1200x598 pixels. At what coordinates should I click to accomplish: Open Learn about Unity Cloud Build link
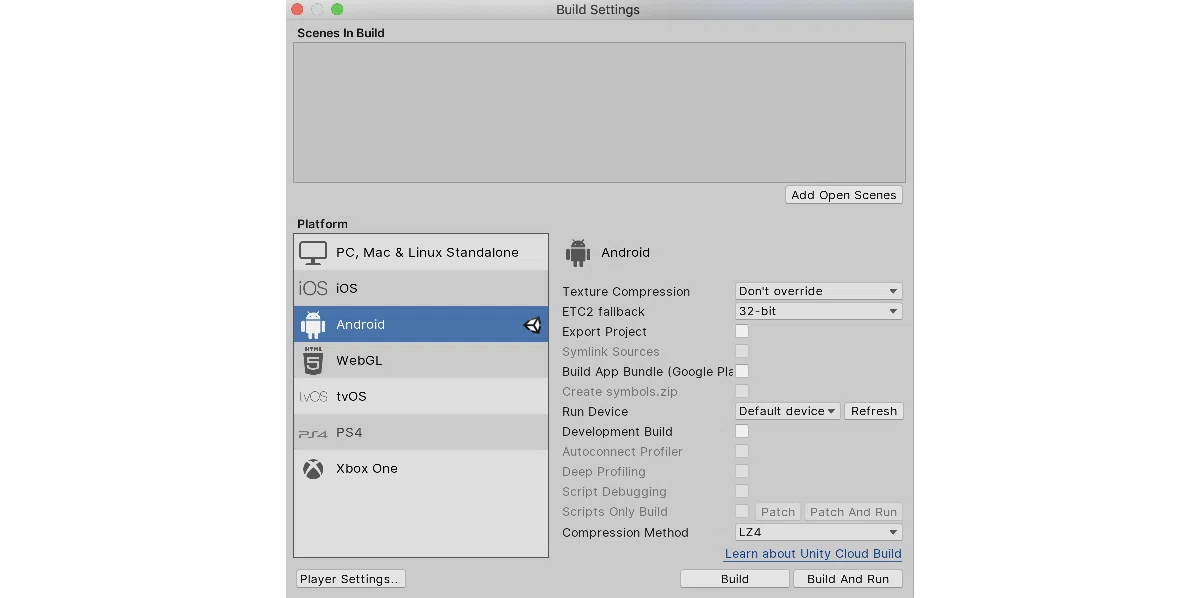[813, 554]
